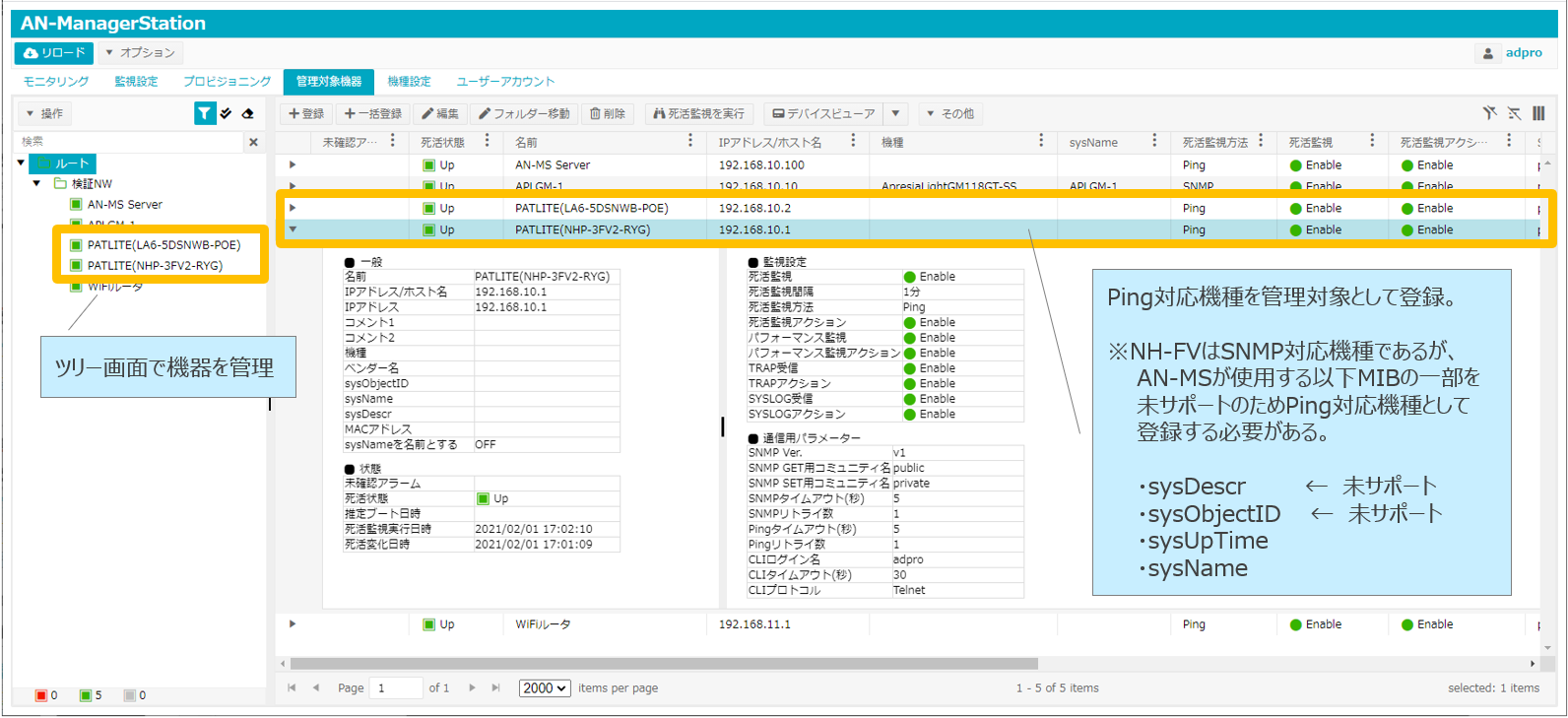
Task: Click the 編集 edit pencil button
Action: pyautogui.click(x=440, y=114)
